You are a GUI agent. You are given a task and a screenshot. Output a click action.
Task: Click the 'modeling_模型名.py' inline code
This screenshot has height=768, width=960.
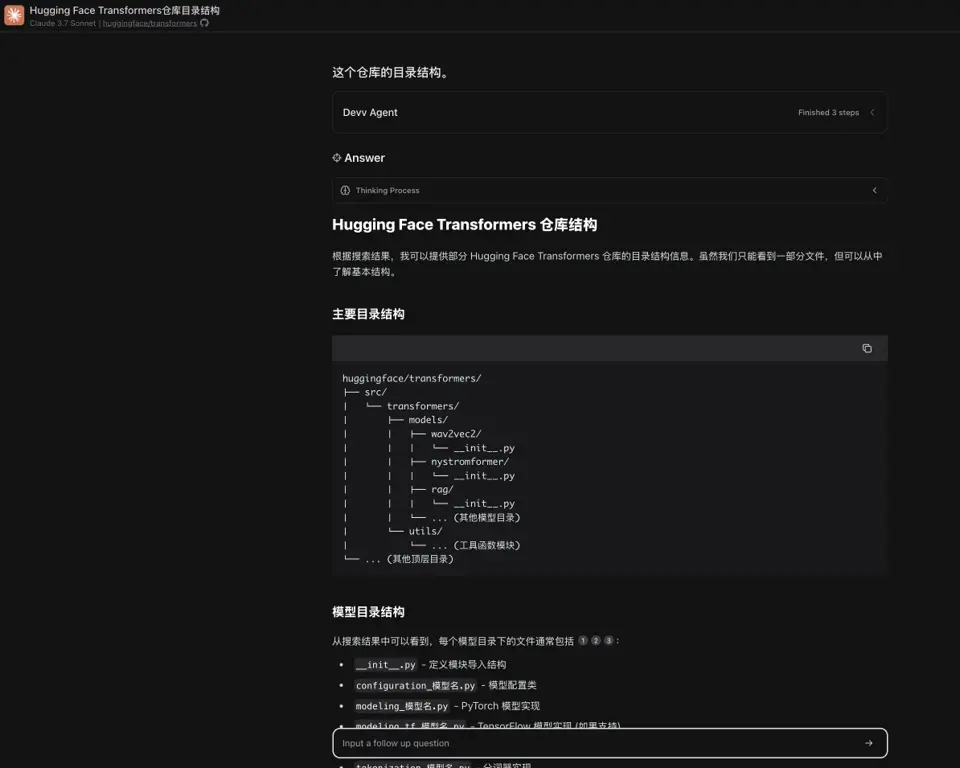coord(402,706)
